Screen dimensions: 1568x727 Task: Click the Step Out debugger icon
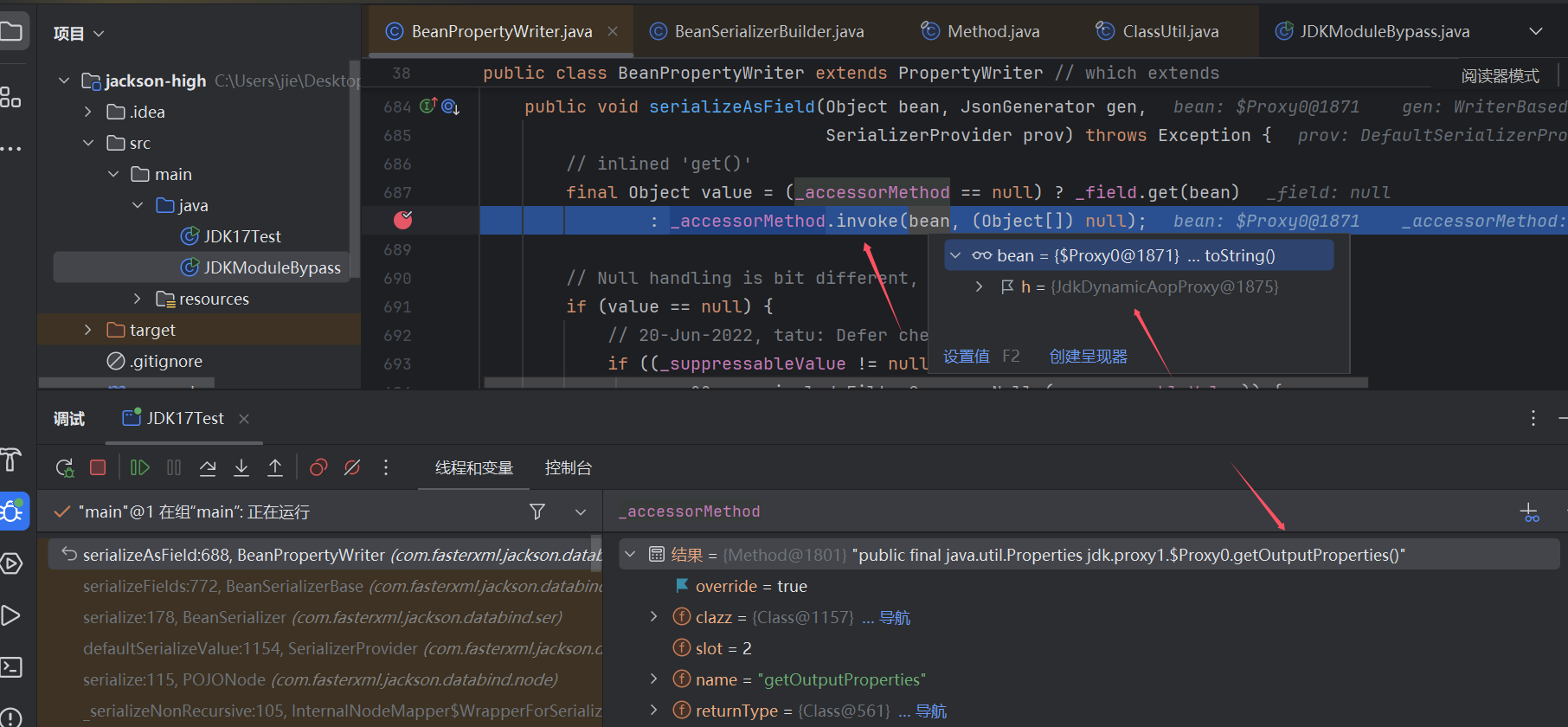pyautogui.click(x=275, y=468)
